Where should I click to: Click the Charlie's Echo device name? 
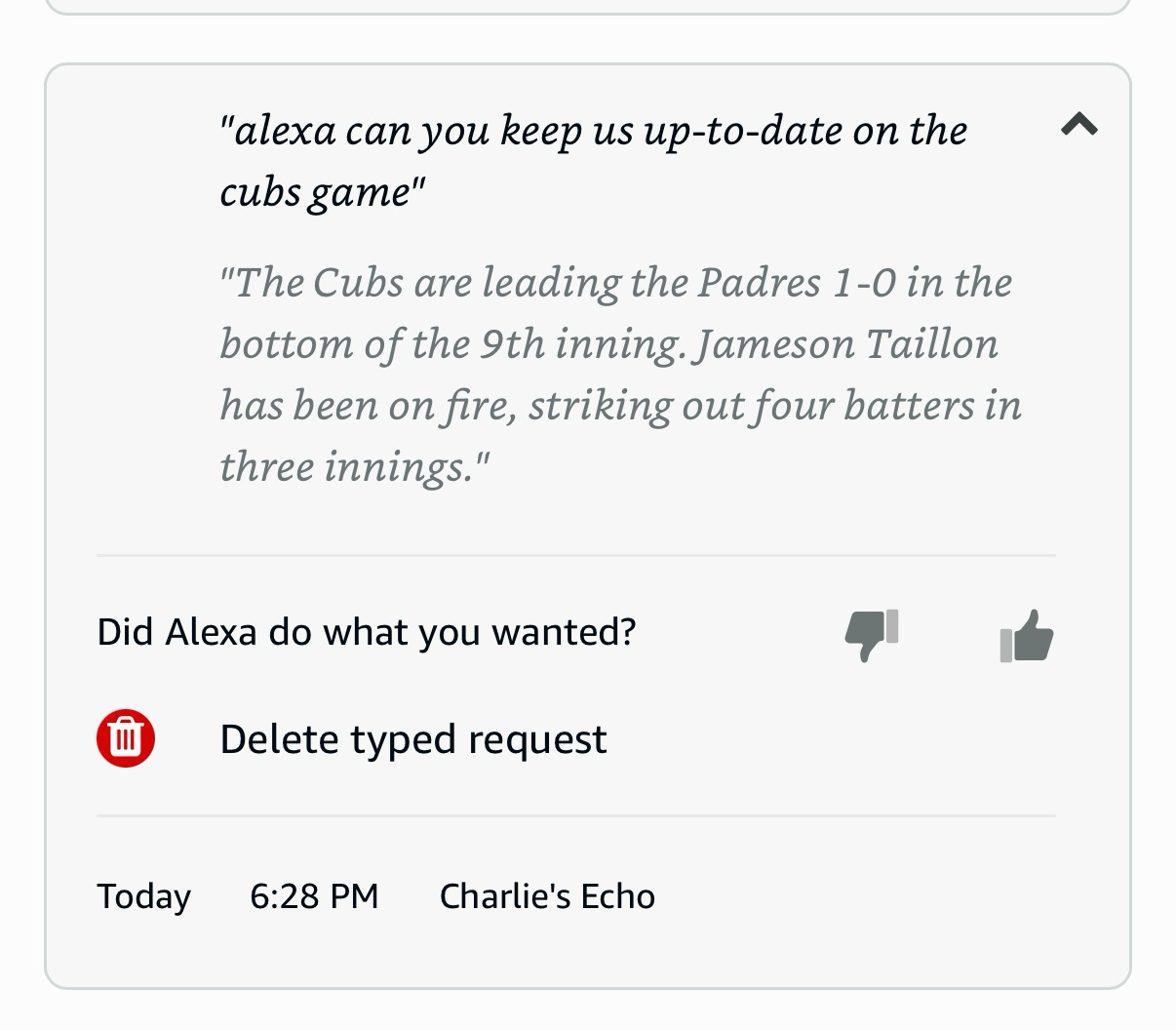click(x=547, y=896)
